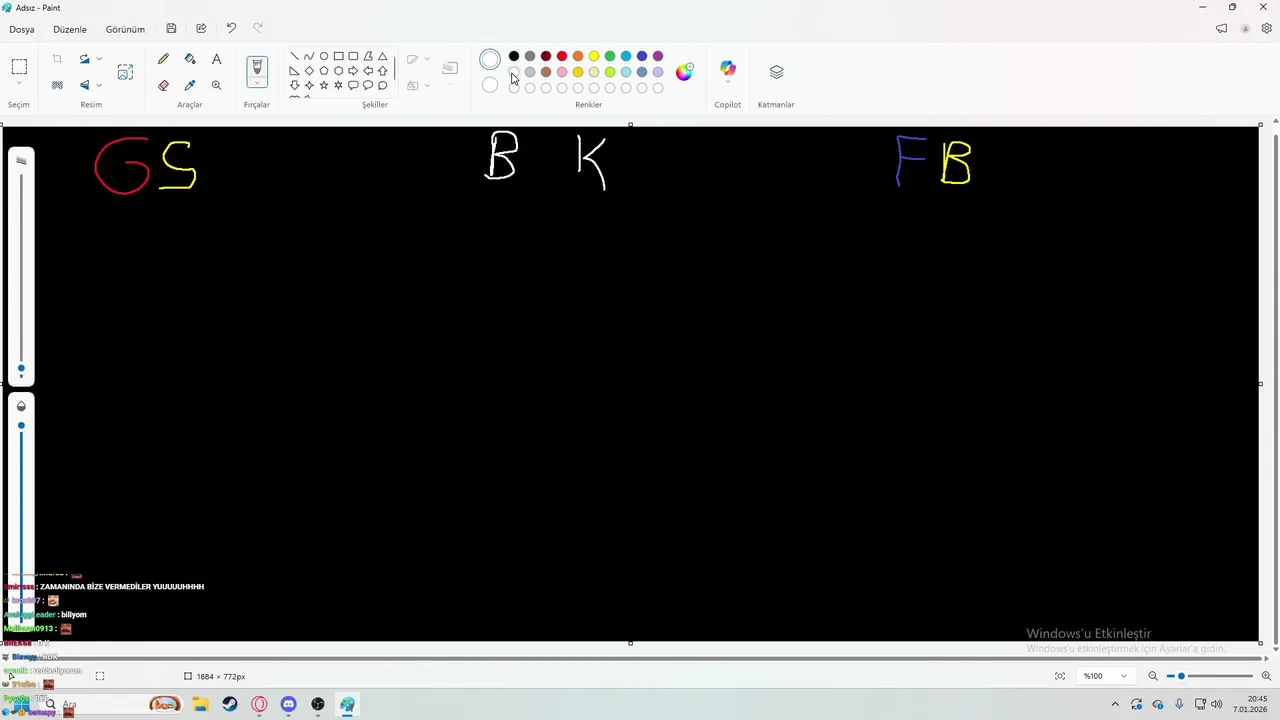
Task: Open Paint settings gear
Action: point(1266,29)
